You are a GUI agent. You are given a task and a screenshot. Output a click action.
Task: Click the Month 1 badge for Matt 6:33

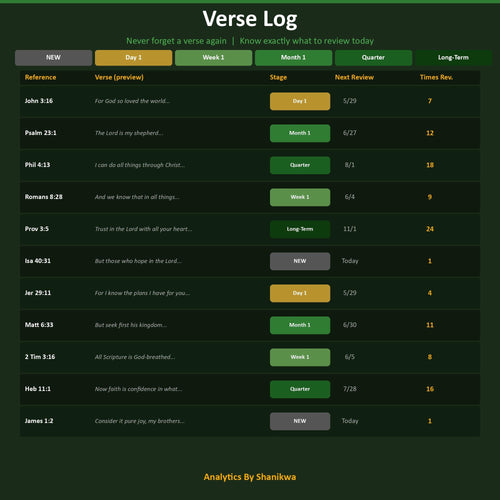300,325
